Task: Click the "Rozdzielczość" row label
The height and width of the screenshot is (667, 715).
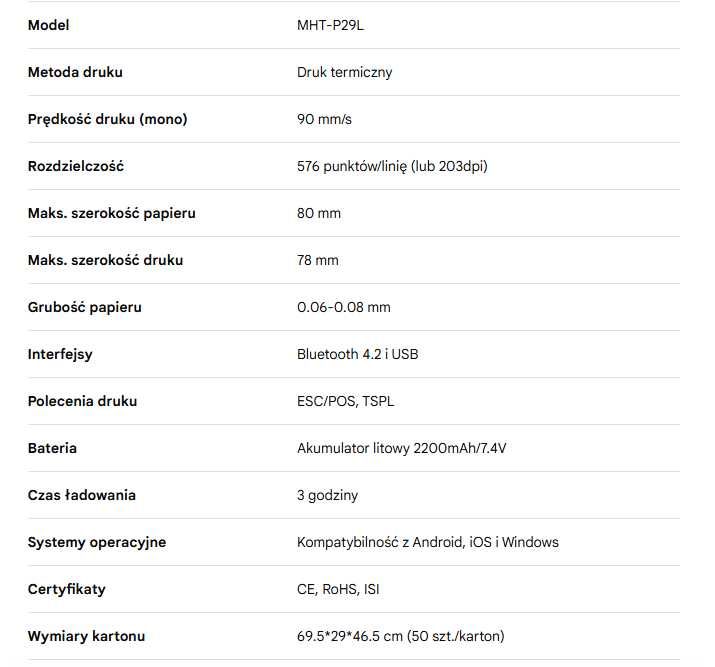Action: click(75, 166)
